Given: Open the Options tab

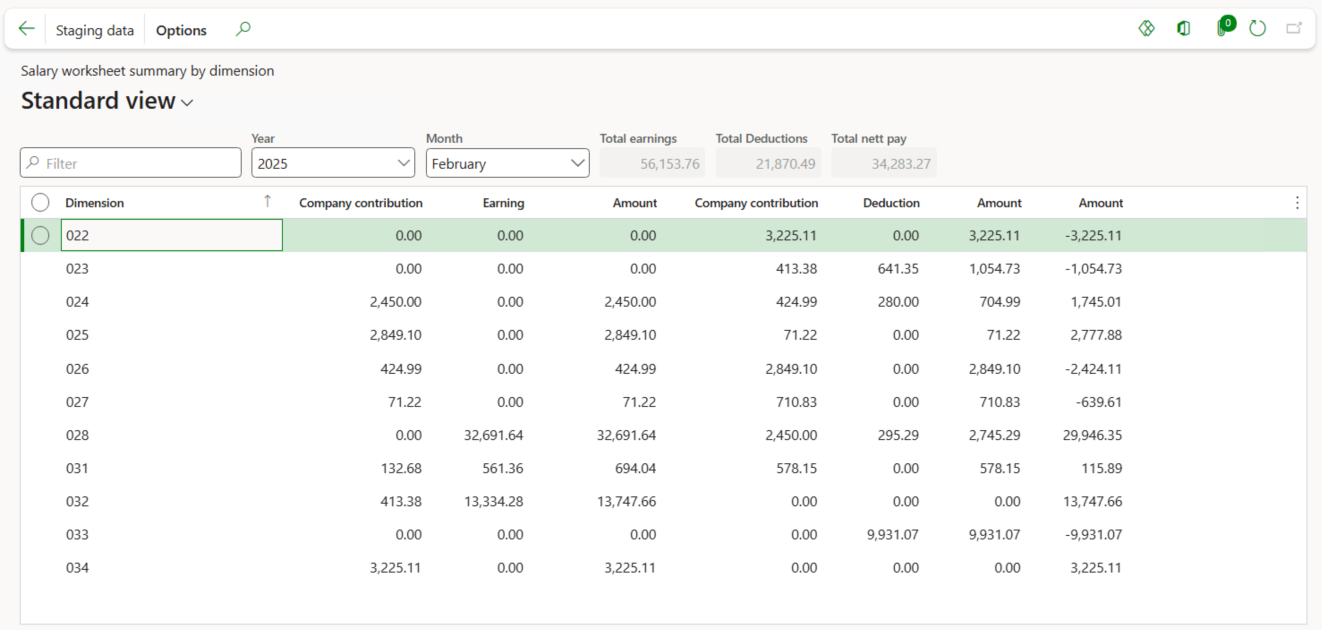Looking at the screenshot, I should click(181, 30).
